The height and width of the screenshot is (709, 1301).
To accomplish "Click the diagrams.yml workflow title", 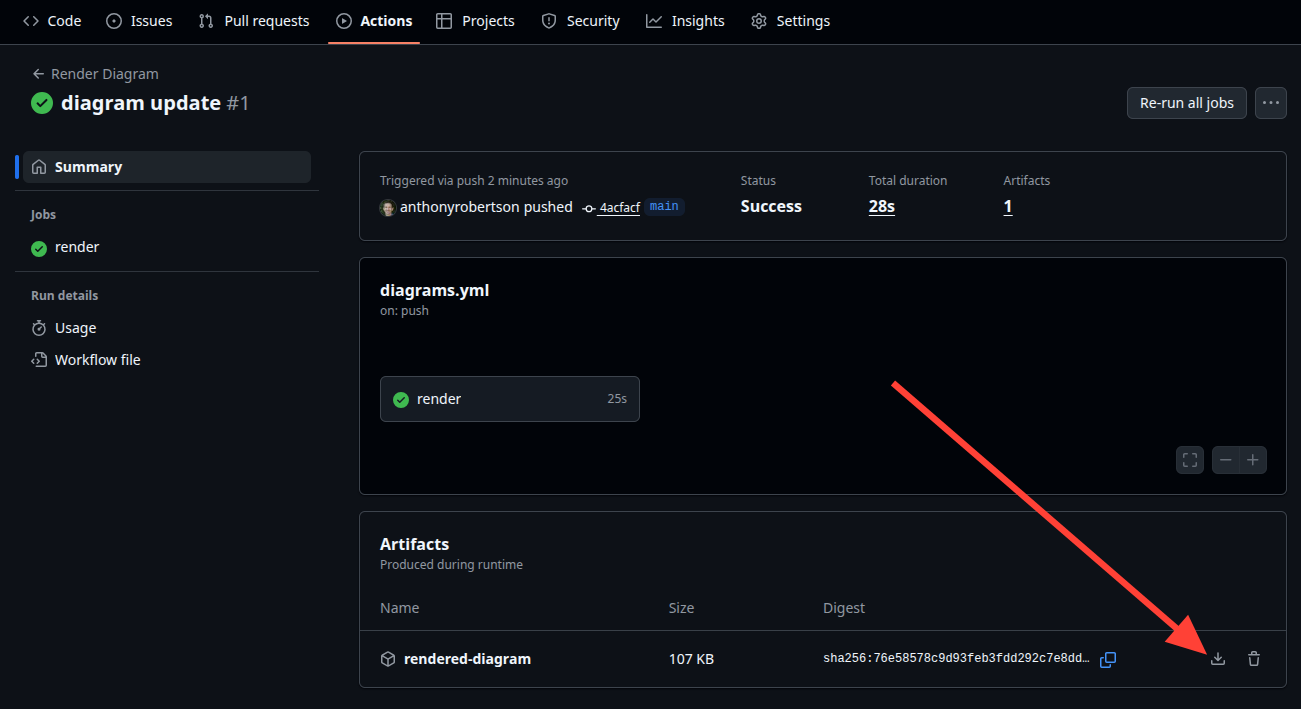I will pyautogui.click(x=434, y=291).
